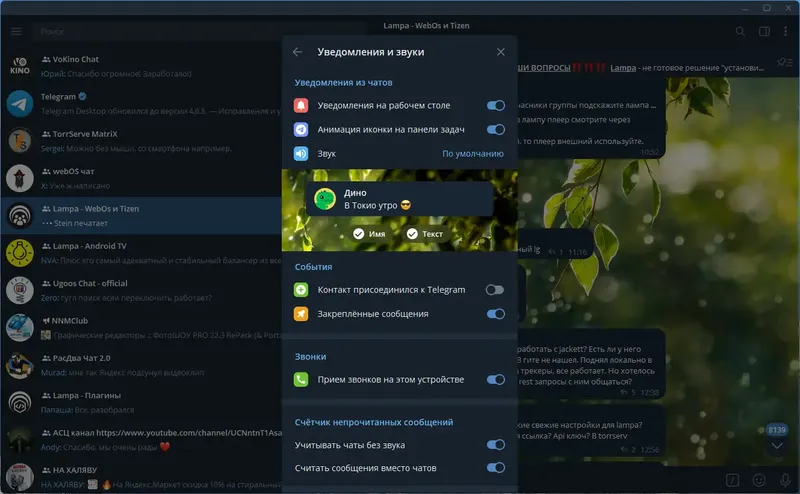This screenshot has height=494, width=800.
Task: Click the Дино notification preview card
Action: 399,199
